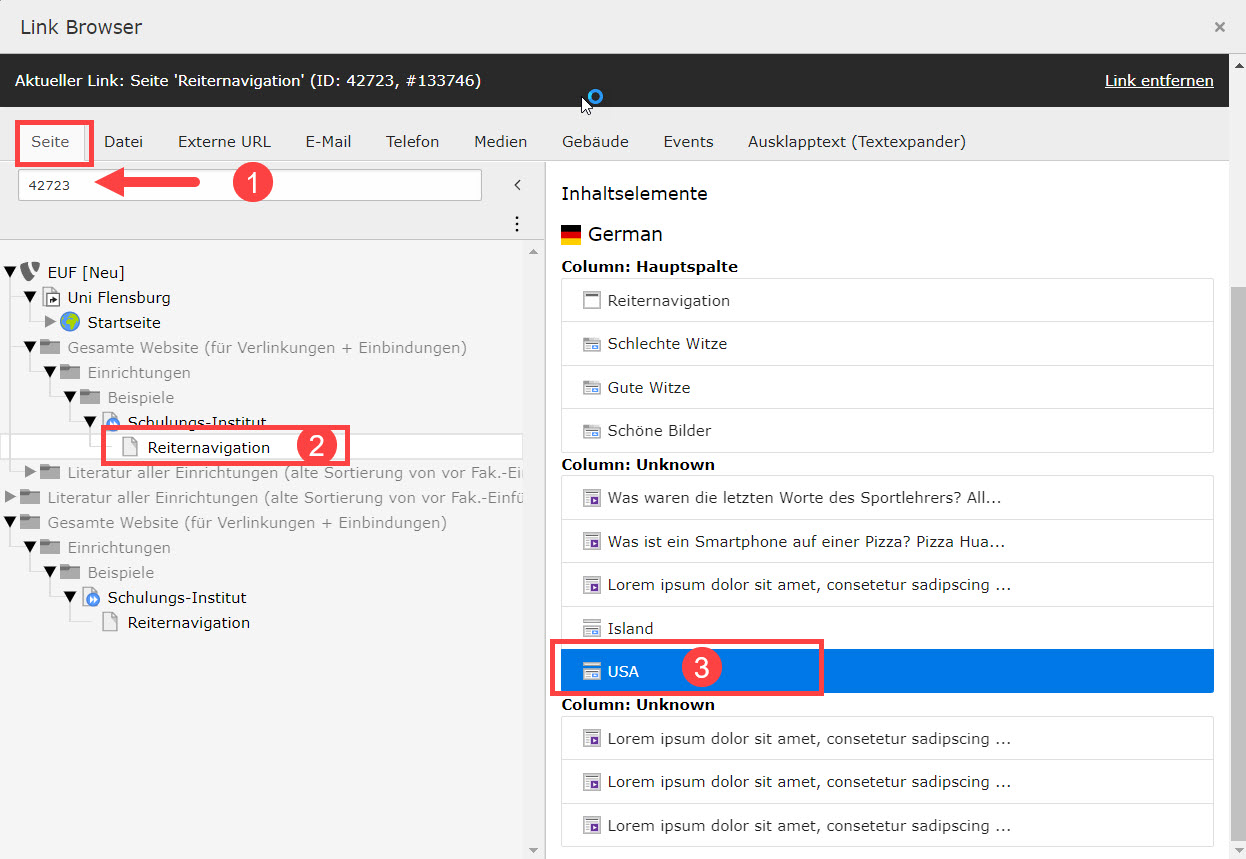Switch to the Datei tab
1246x859 pixels.
tap(123, 142)
